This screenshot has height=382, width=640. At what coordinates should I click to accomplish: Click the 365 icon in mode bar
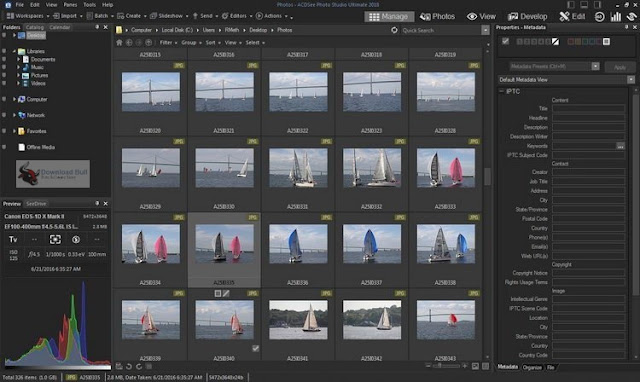tap(599, 16)
